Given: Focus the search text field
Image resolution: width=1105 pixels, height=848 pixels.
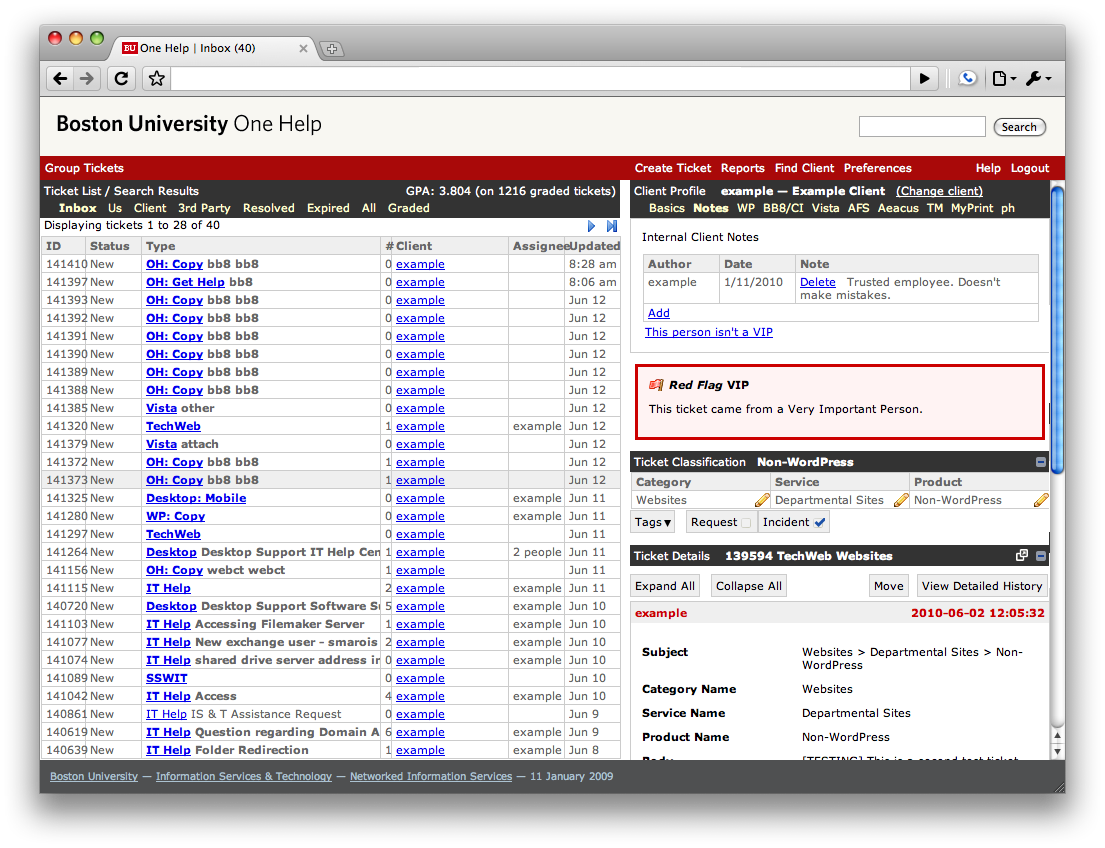Looking at the screenshot, I should tap(922, 127).
